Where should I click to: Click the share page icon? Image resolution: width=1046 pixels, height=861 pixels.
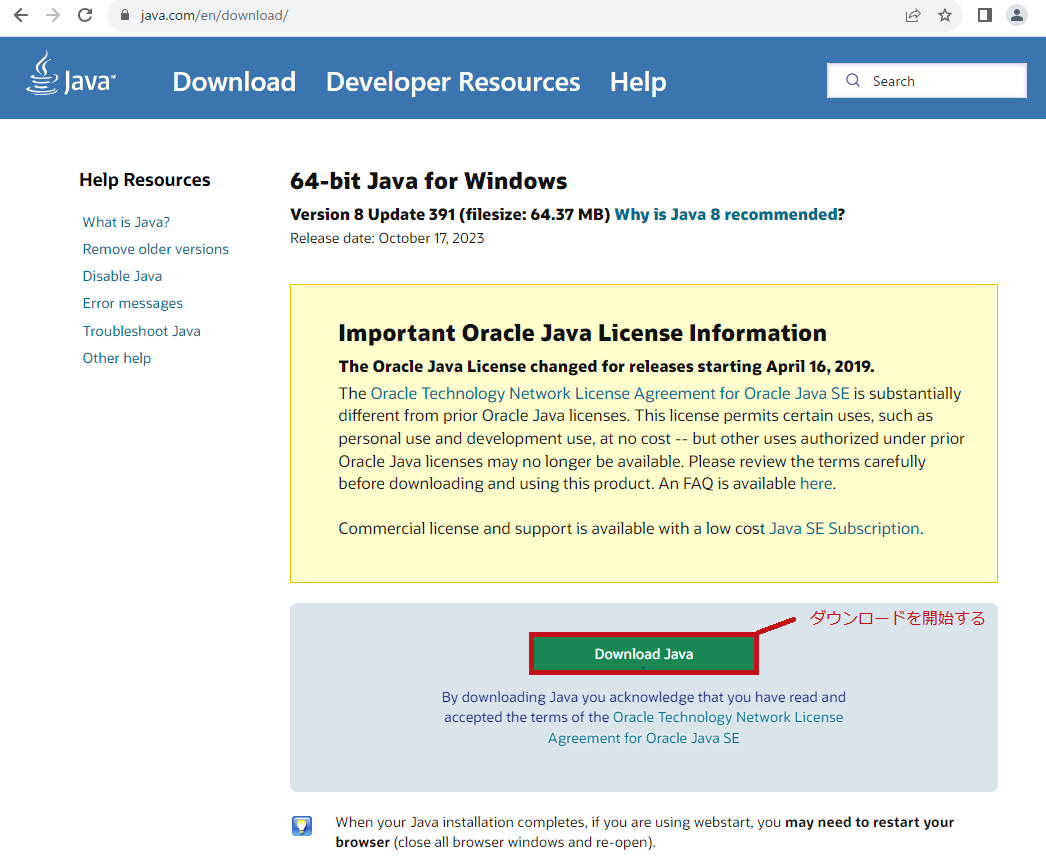coord(913,15)
